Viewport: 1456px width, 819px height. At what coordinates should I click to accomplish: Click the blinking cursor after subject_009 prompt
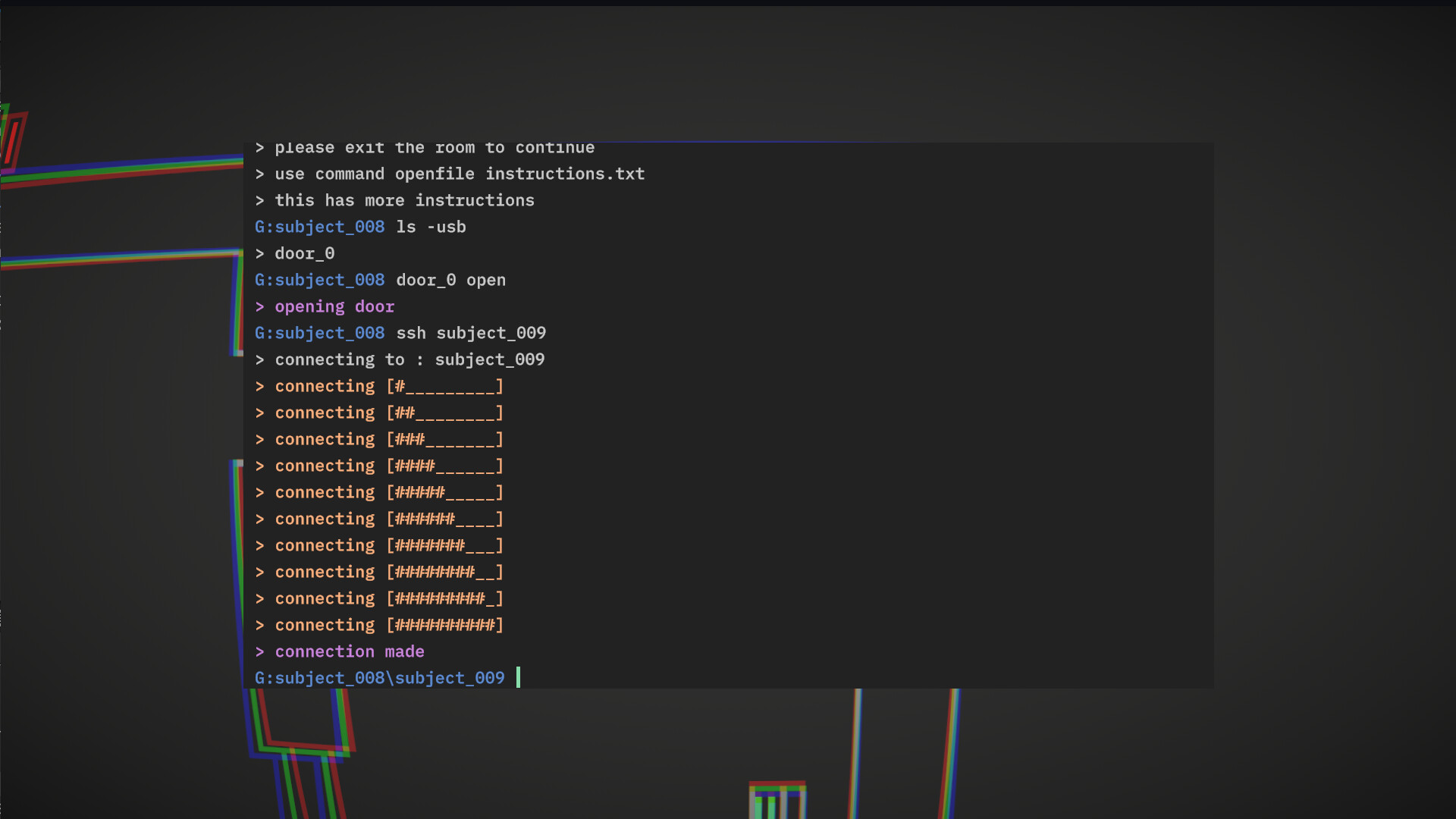tap(519, 677)
